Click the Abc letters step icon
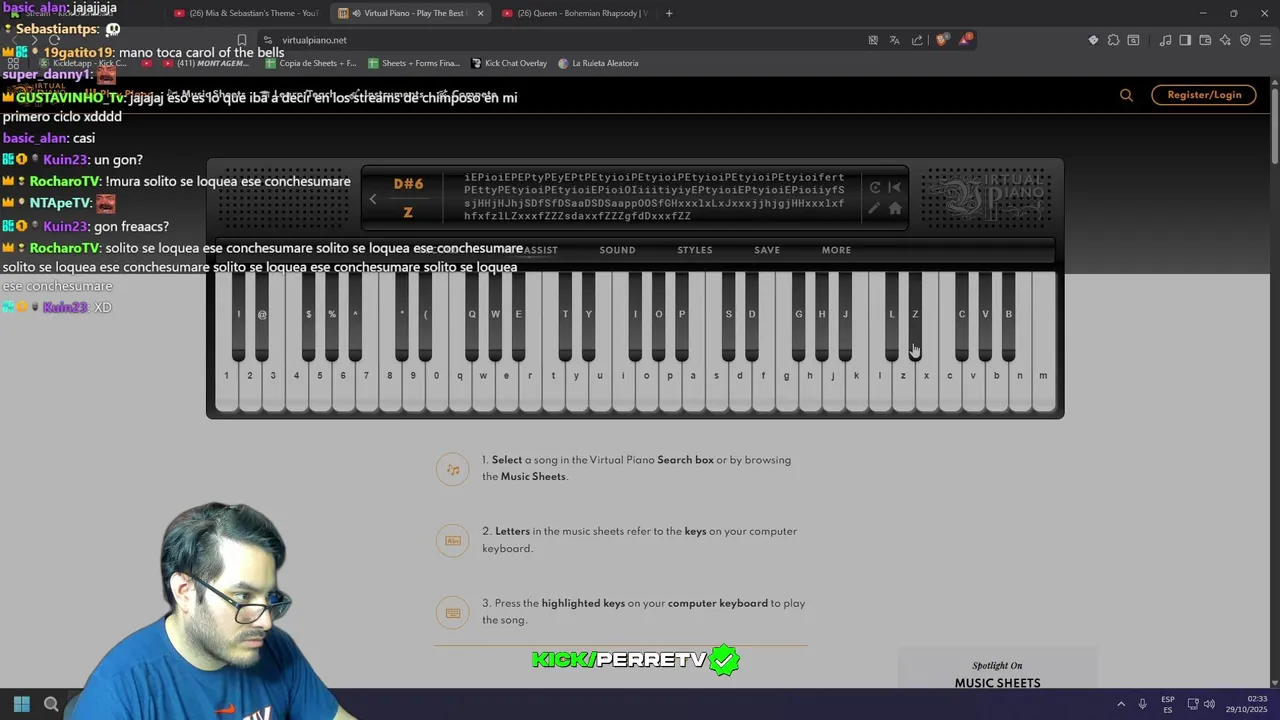Image resolution: width=1280 pixels, height=720 pixels. pos(453,541)
